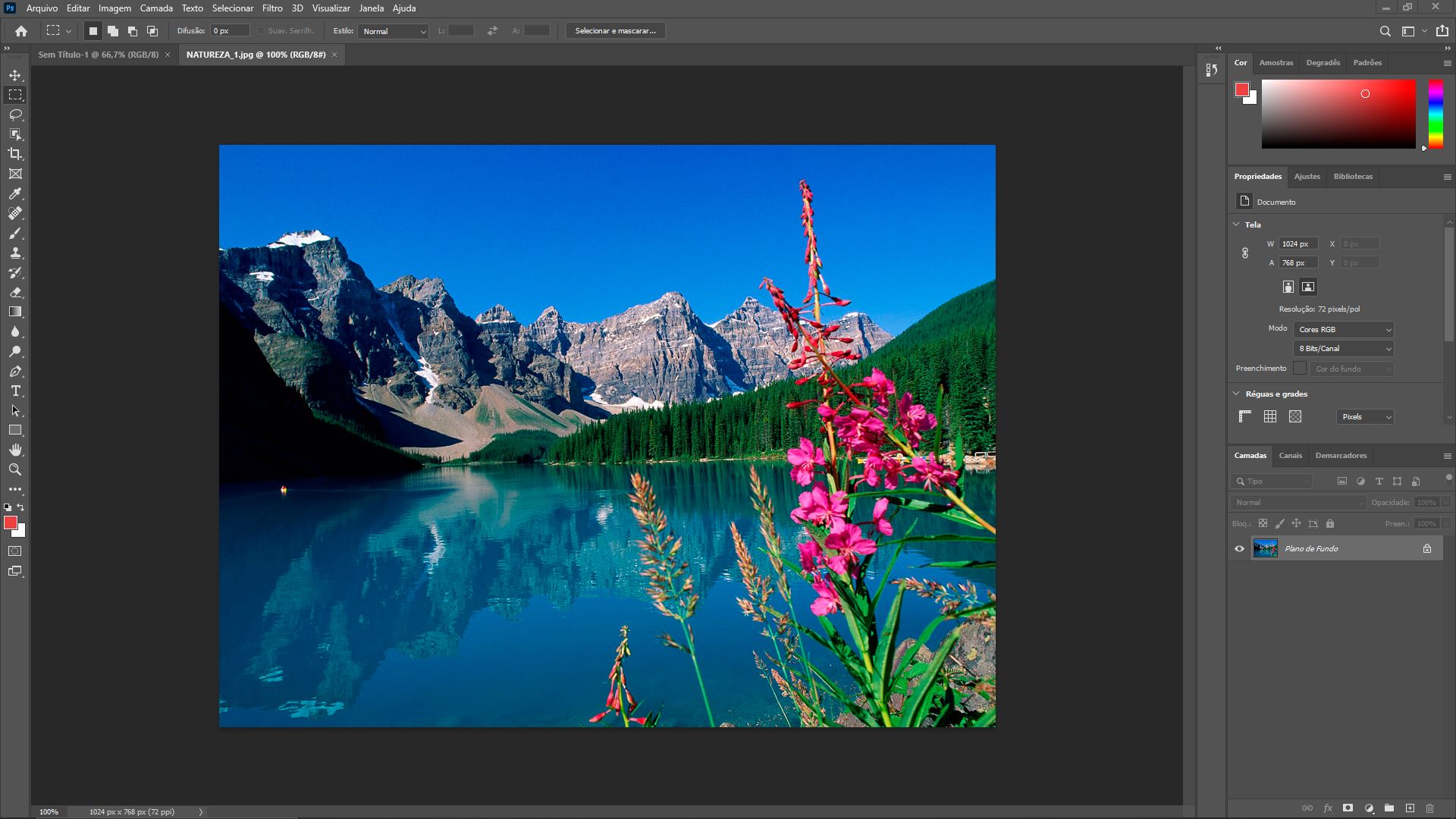Viewport: 1456px width, 819px height.
Task: Switch to the Canais tab
Action: [x=1290, y=455]
